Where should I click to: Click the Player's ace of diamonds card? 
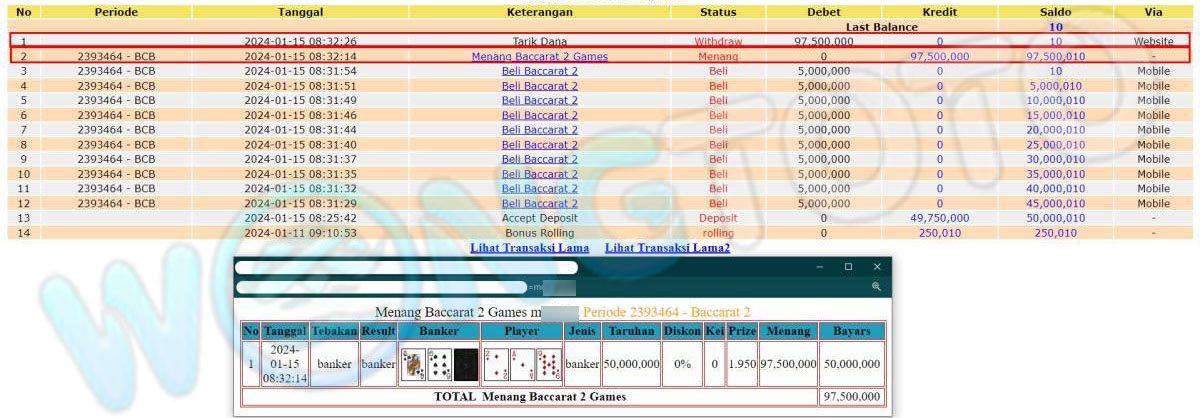[x=522, y=364]
